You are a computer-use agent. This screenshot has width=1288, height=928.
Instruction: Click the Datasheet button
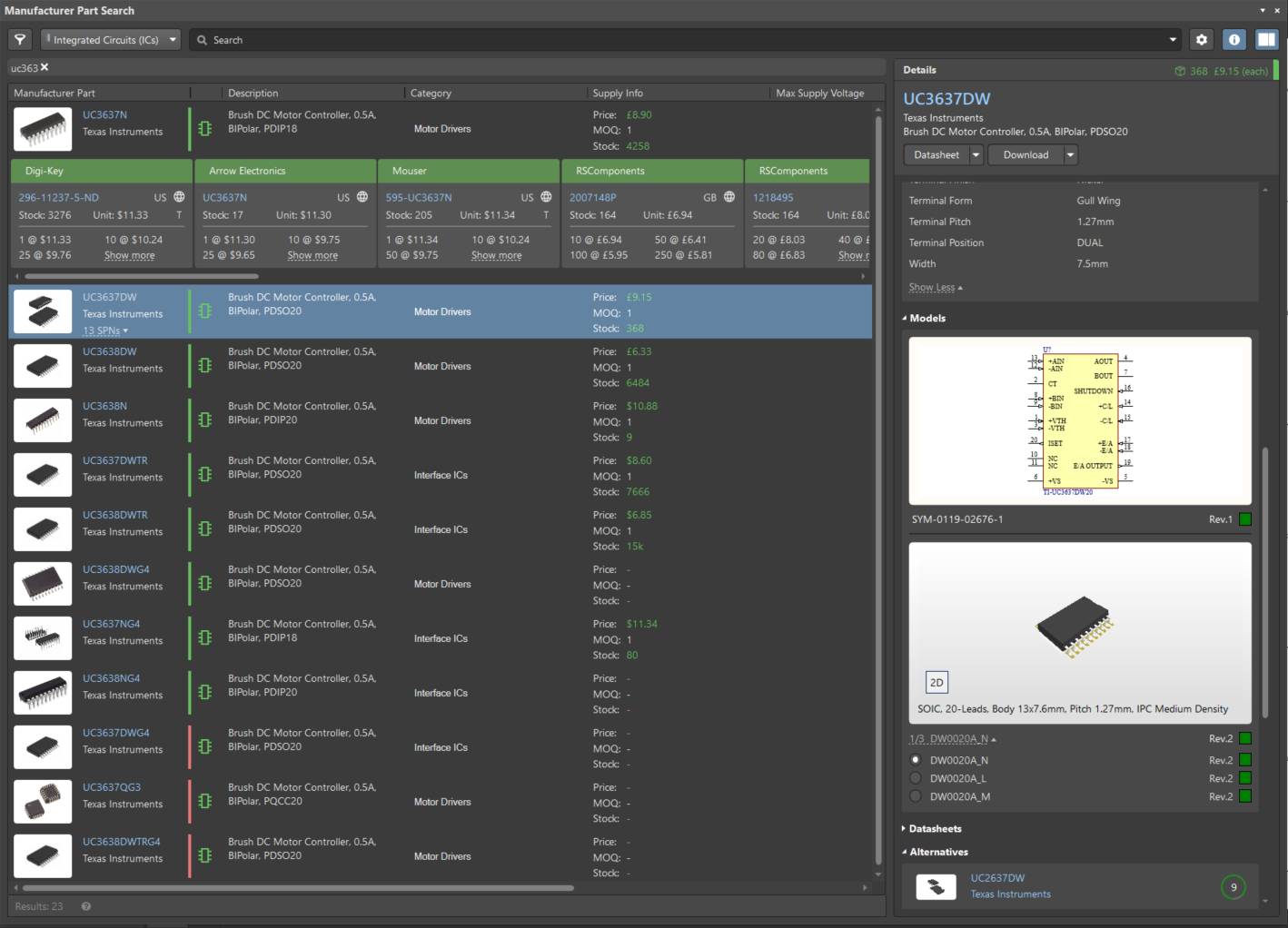[936, 155]
